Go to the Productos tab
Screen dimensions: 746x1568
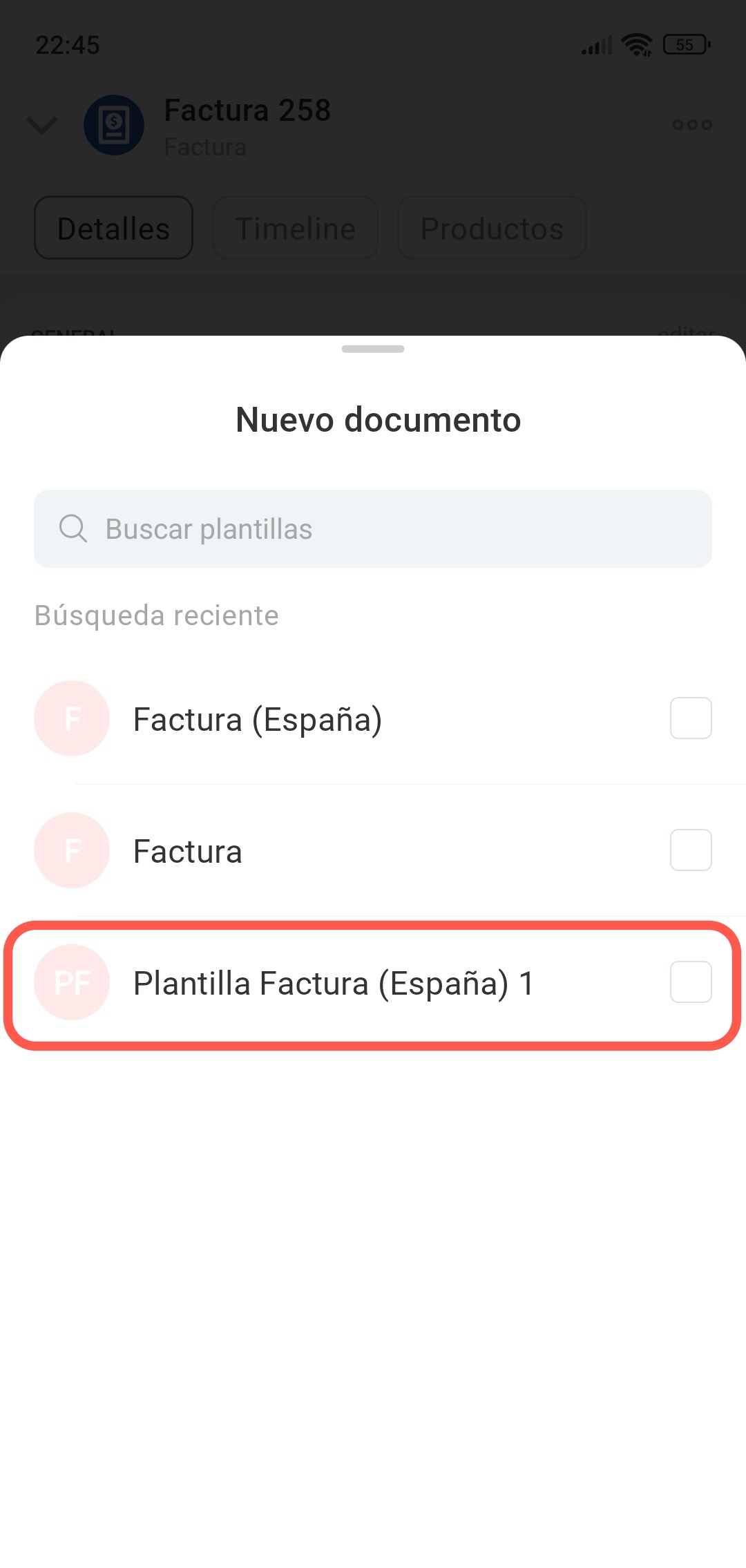[492, 228]
